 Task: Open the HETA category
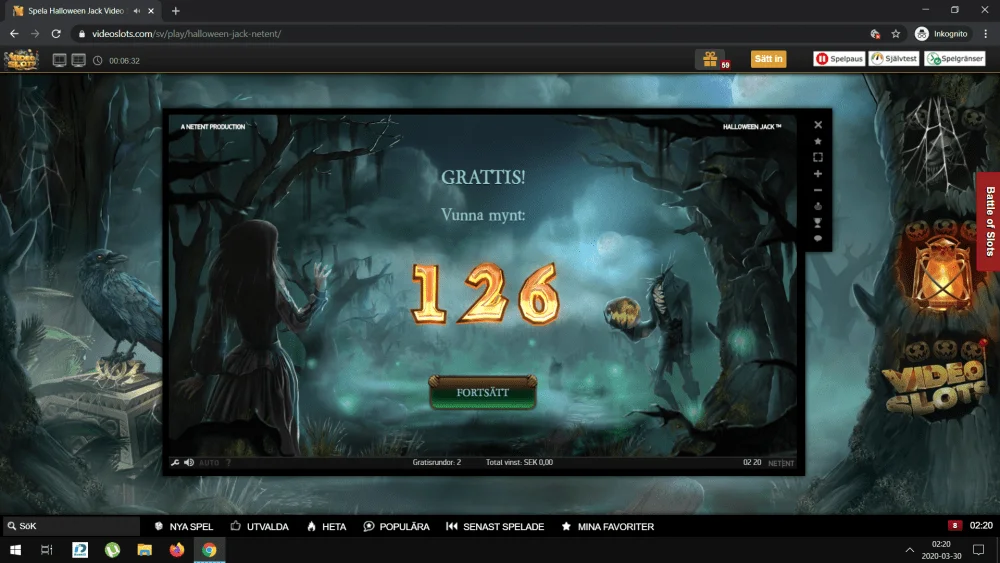[x=327, y=527]
